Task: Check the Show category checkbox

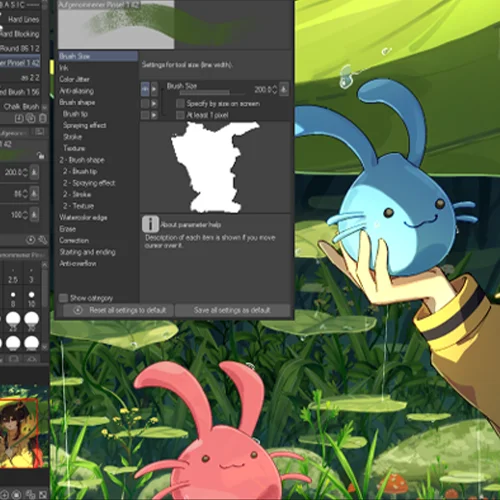Action: point(63,298)
